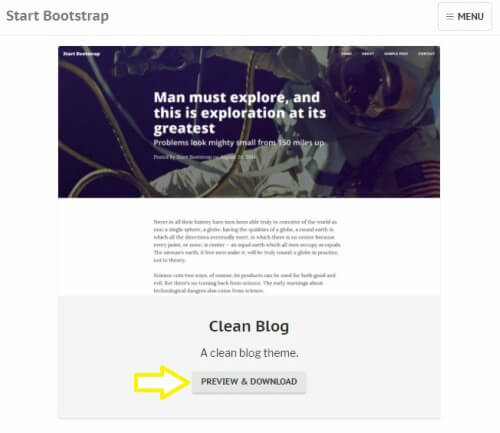Click the second blurred paragraph of blog text
Image resolution: width=500 pixels, height=433 pixels.
(244, 283)
